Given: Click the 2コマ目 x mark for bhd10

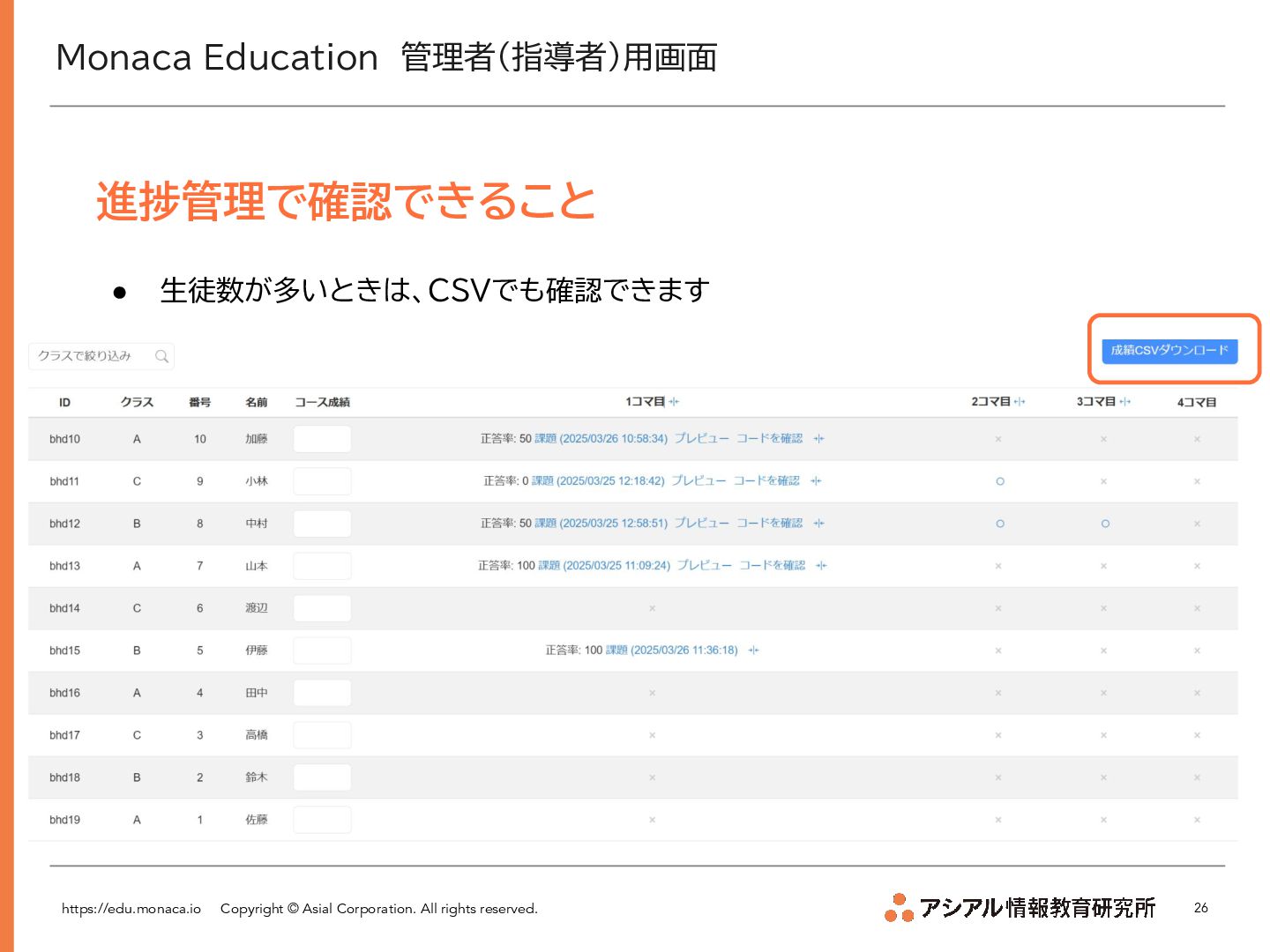Looking at the screenshot, I should click(x=998, y=439).
